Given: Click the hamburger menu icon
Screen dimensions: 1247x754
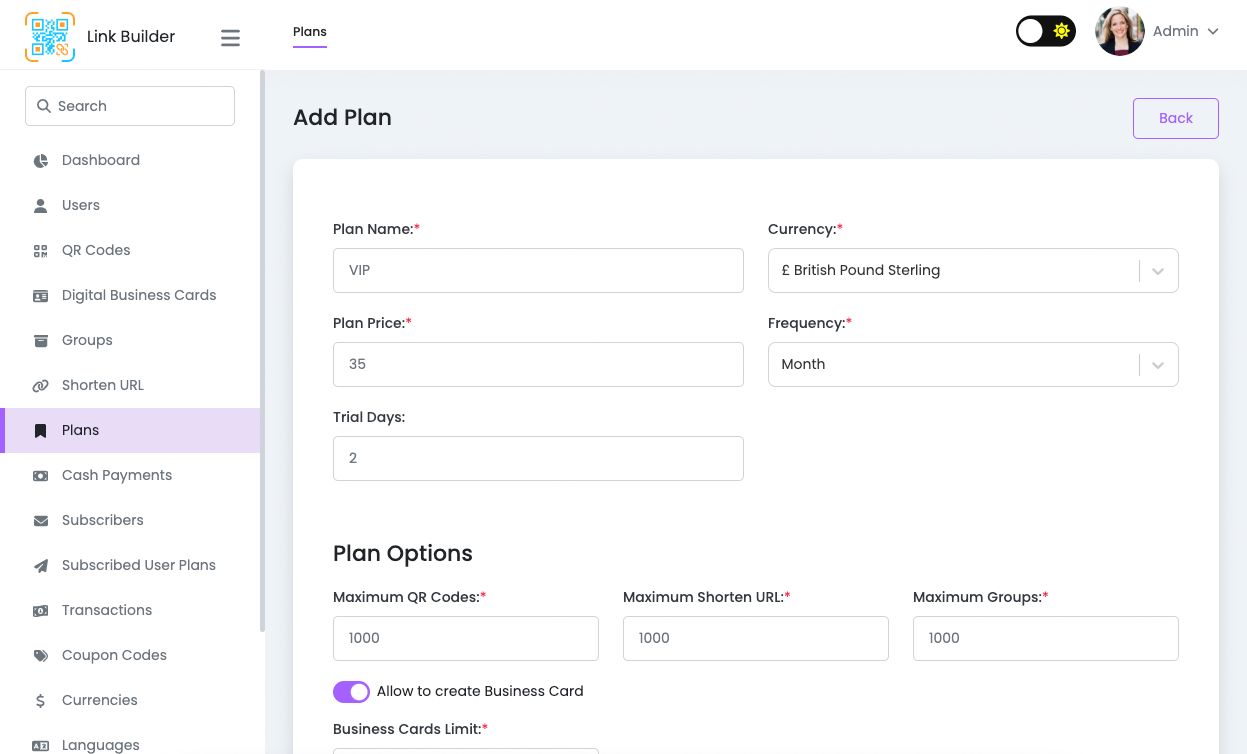Looking at the screenshot, I should point(230,38).
